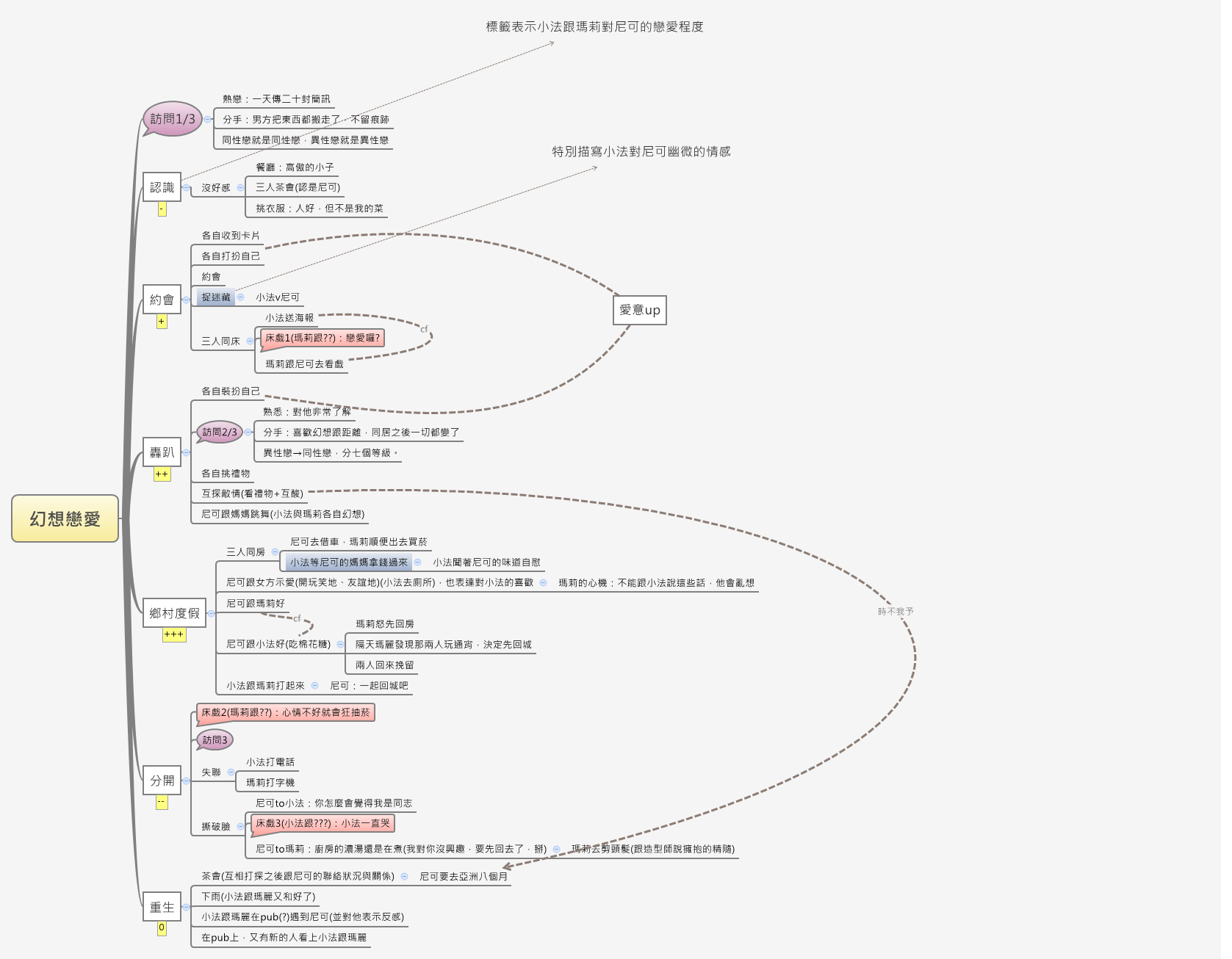Click the yellow '++' label under 轟趴
Image resolution: width=1232 pixels, height=959 pixels.
pyautogui.click(x=162, y=474)
